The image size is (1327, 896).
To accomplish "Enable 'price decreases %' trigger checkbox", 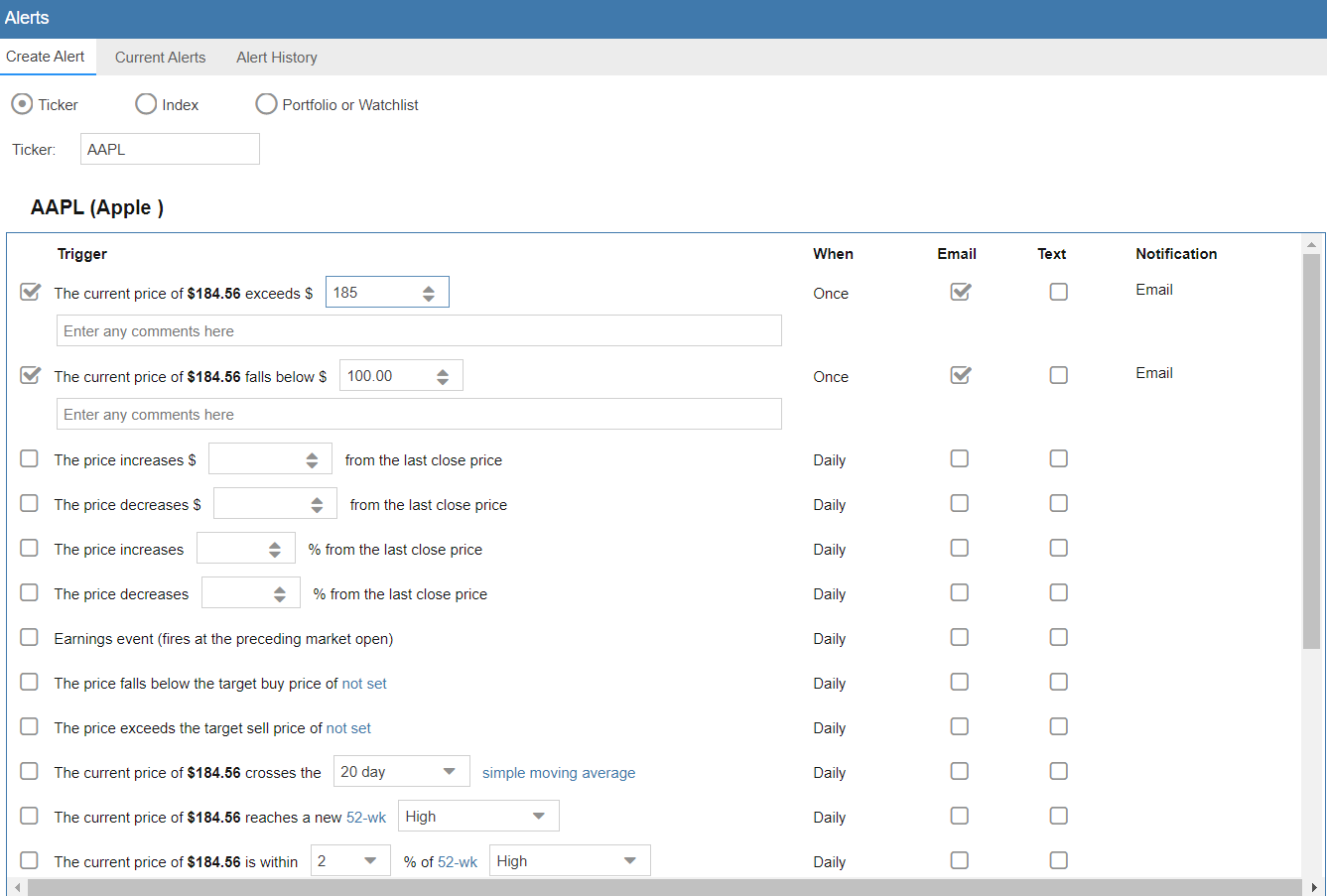I will [30, 592].
